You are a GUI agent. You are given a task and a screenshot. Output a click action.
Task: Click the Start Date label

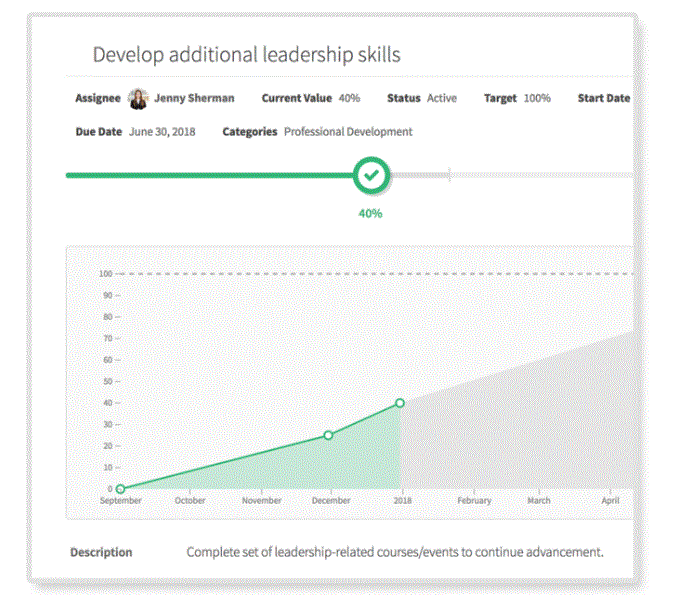click(x=604, y=98)
